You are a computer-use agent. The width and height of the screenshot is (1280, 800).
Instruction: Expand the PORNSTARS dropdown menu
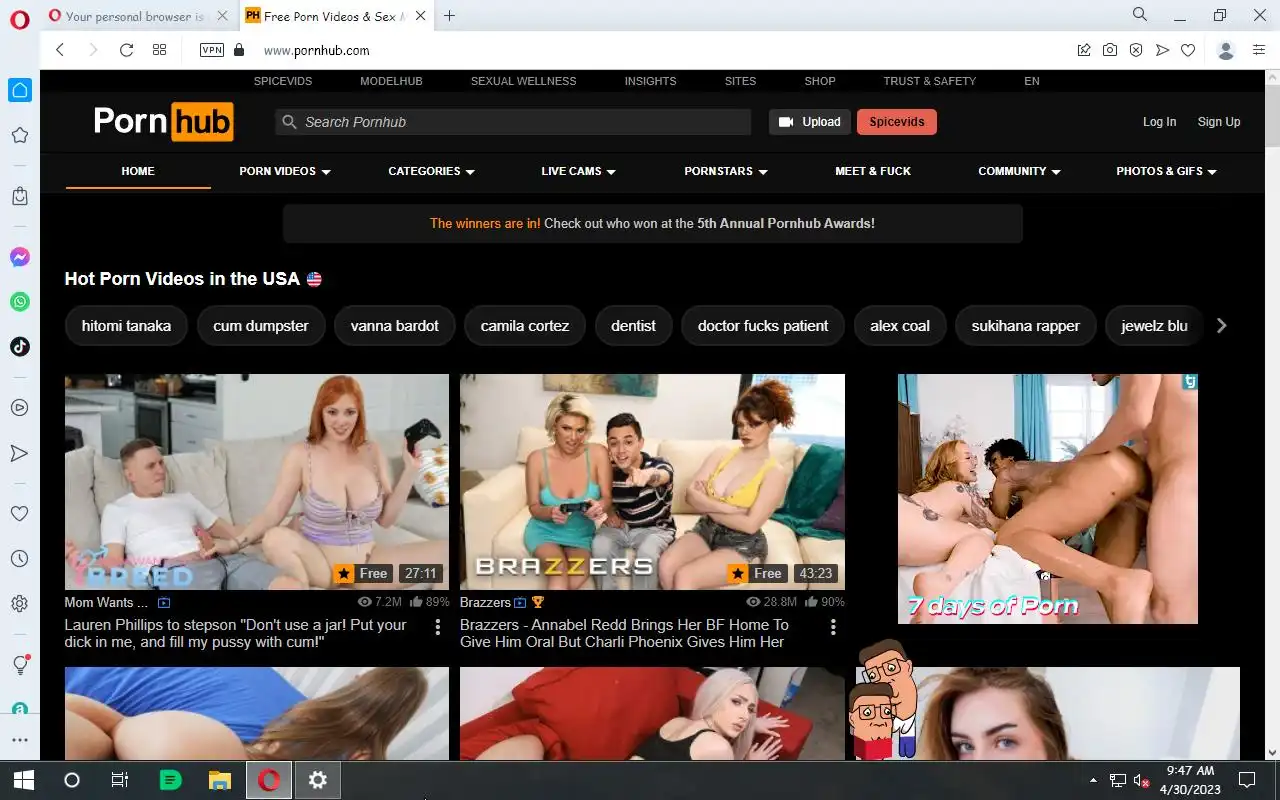[726, 171]
